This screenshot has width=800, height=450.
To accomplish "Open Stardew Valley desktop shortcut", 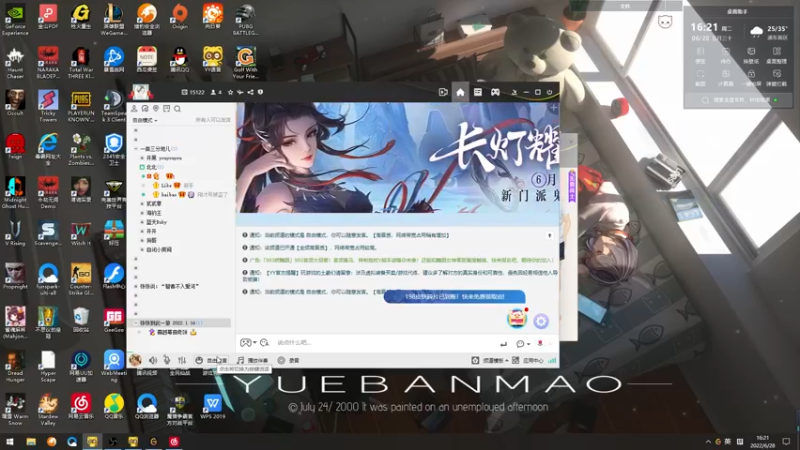I will click(x=48, y=410).
